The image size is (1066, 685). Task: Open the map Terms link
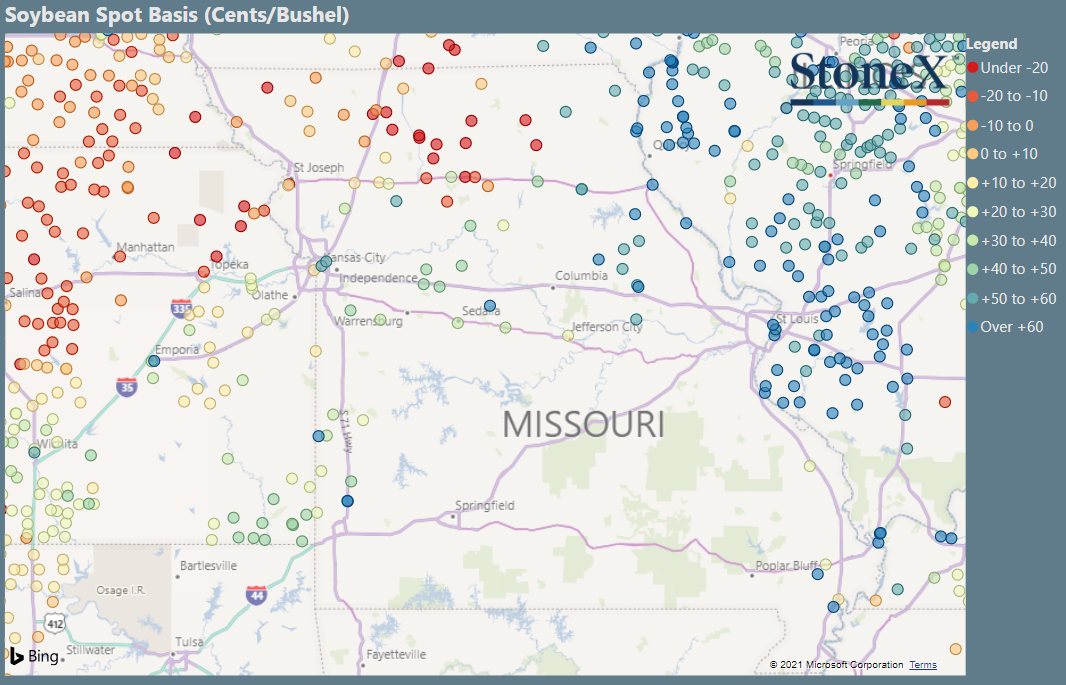pos(923,665)
